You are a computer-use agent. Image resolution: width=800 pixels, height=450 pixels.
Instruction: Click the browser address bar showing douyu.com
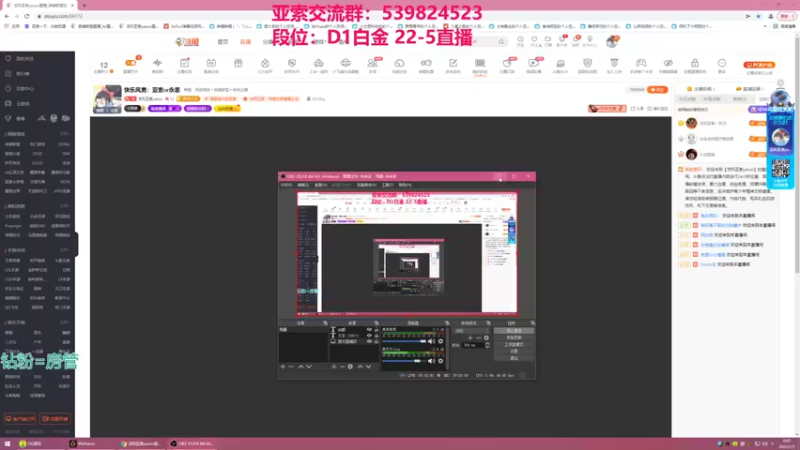(x=388, y=16)
